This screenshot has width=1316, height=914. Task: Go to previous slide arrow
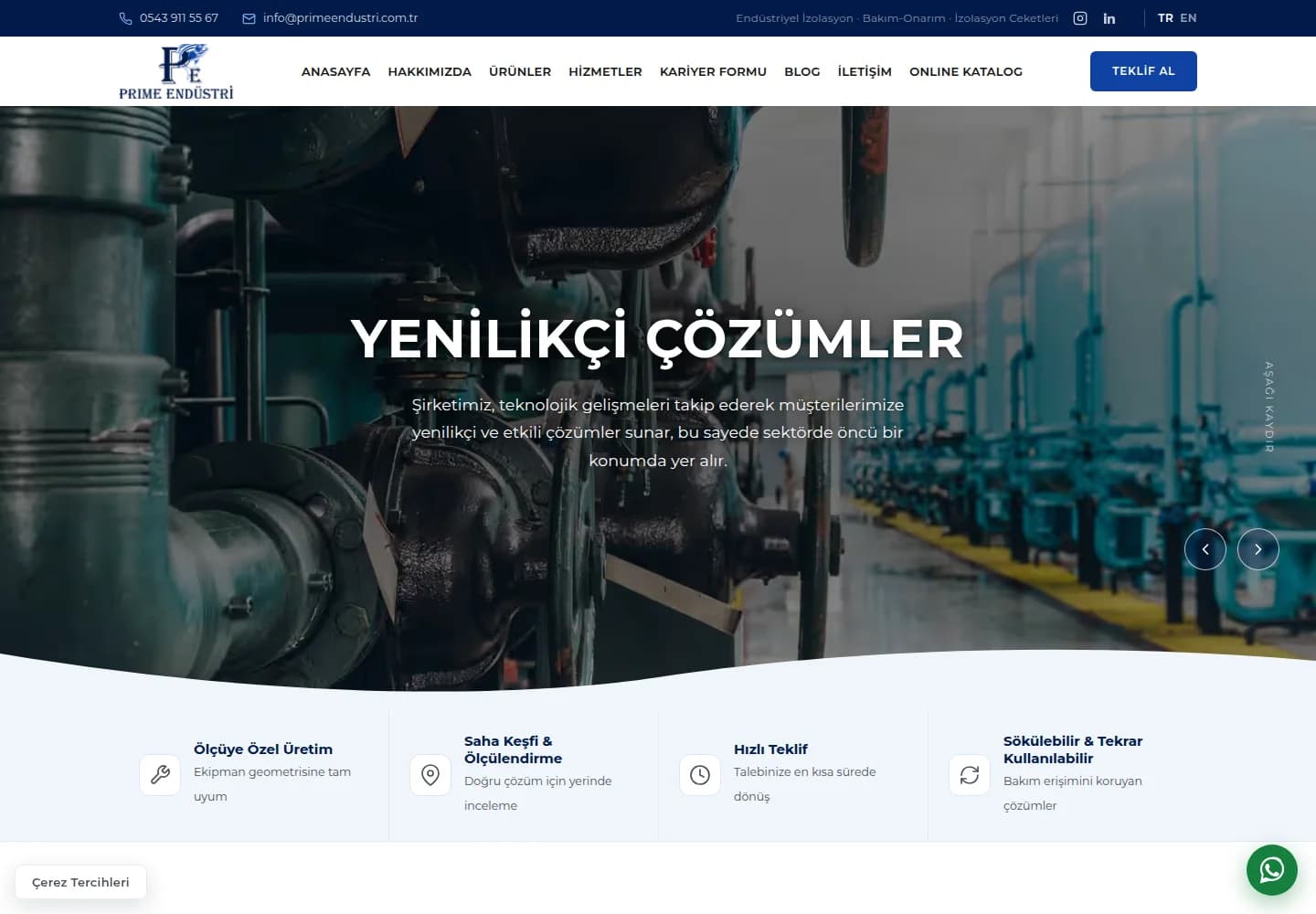click(1205, 549)
